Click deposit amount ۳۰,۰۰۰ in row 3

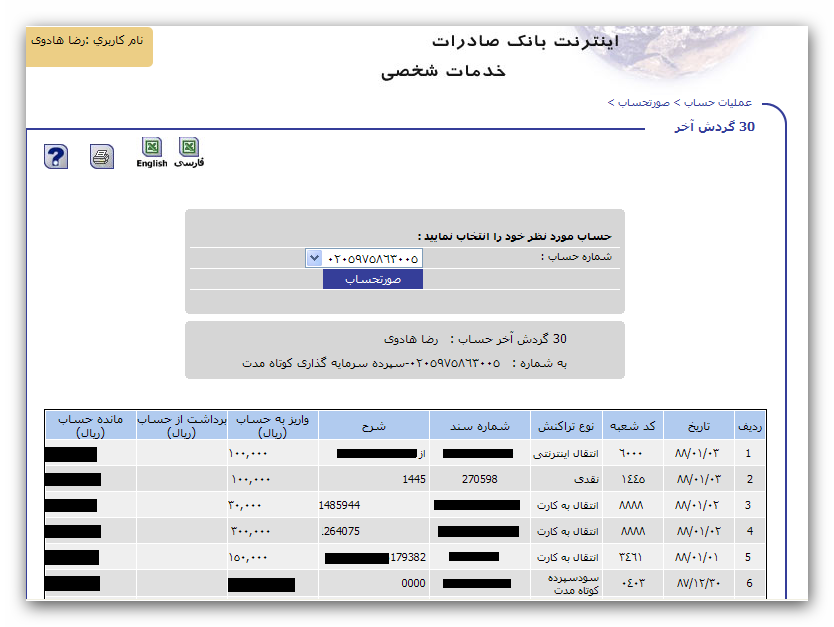point(245,505)
